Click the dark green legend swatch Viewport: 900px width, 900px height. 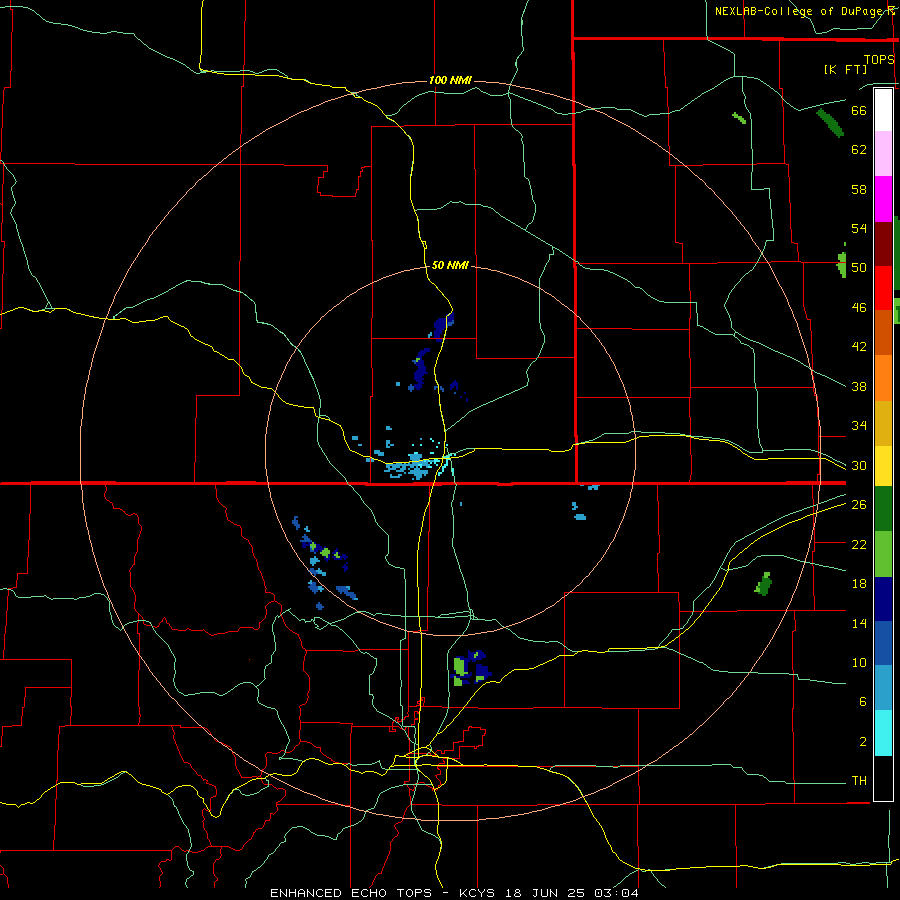click(883, 509)
